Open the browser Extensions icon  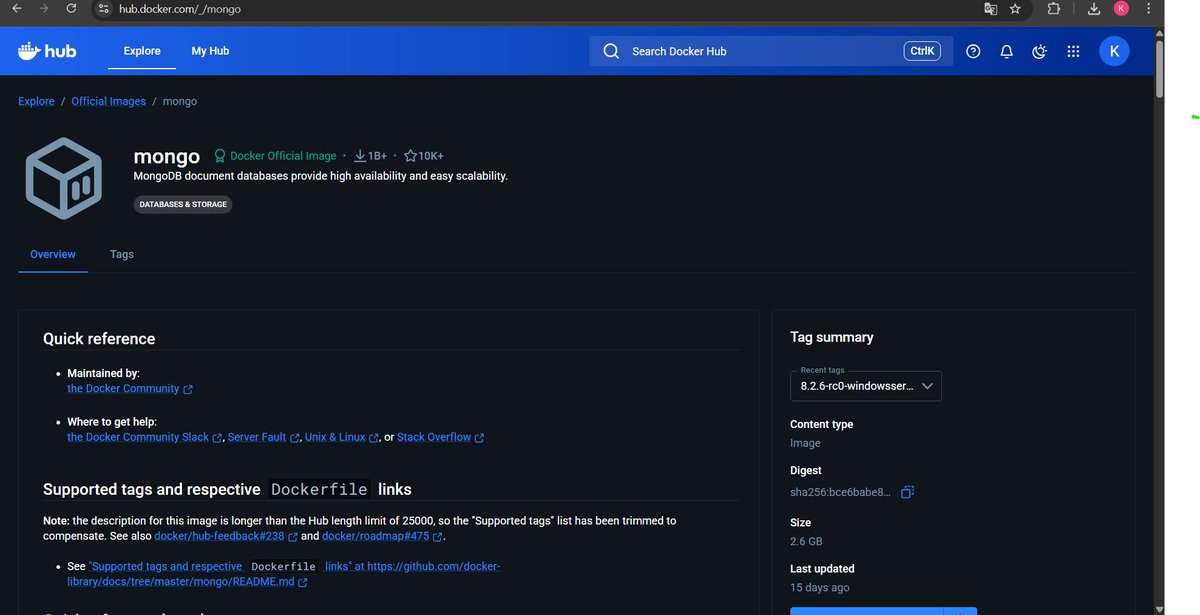click(x=1052, y=8)
